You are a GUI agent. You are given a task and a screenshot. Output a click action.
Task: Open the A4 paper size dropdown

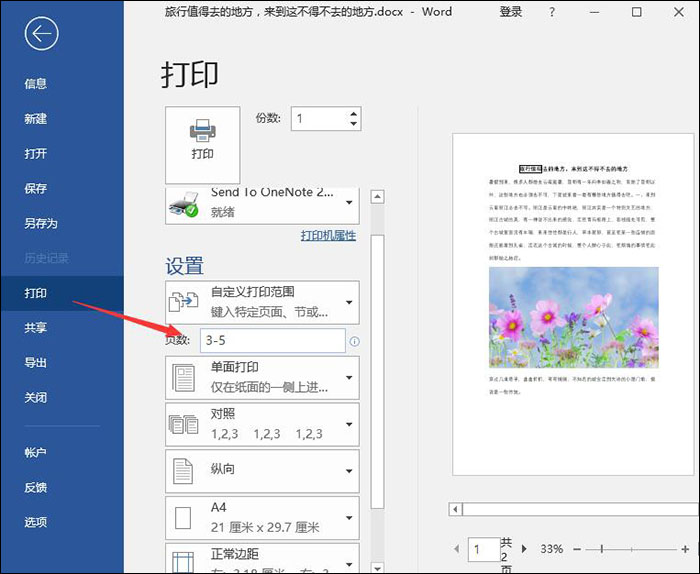[262, 518]
